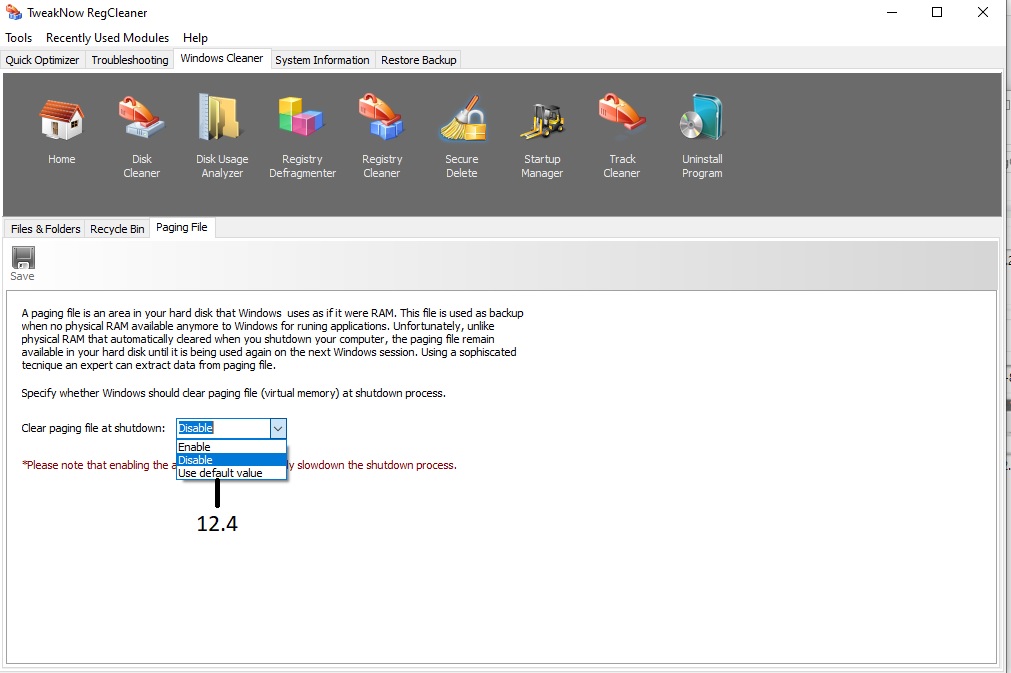Click the Save floppy disk icon
Image resolution: width=1011 pixels, height=673 pixels.
(23, 258)
